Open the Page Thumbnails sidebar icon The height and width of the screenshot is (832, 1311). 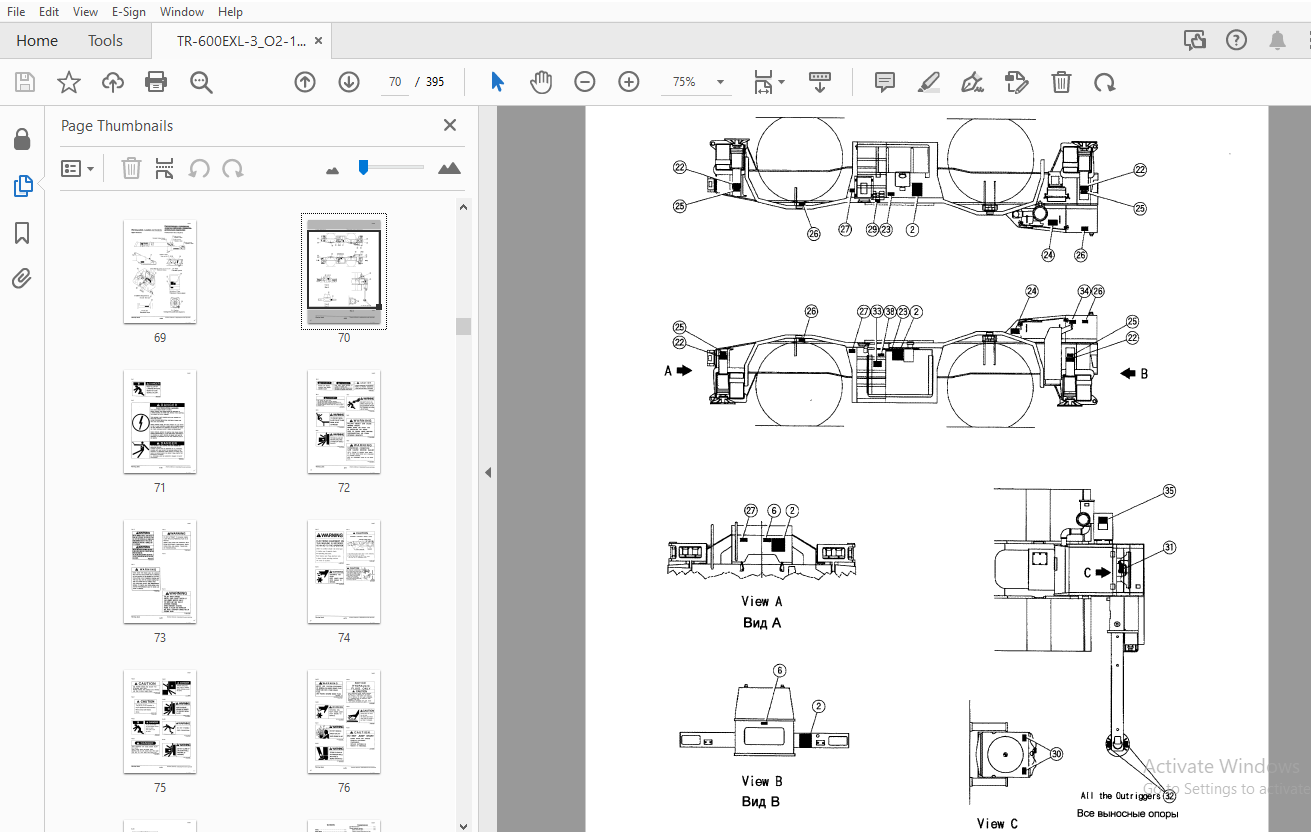point(22,186)
